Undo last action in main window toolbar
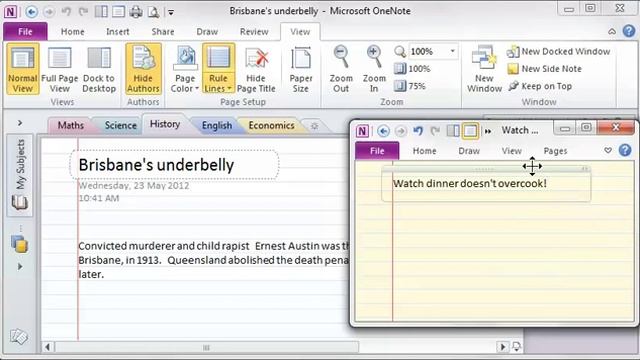Image resolution: width=640 pixels, height=360 pixels. [66, 11]
